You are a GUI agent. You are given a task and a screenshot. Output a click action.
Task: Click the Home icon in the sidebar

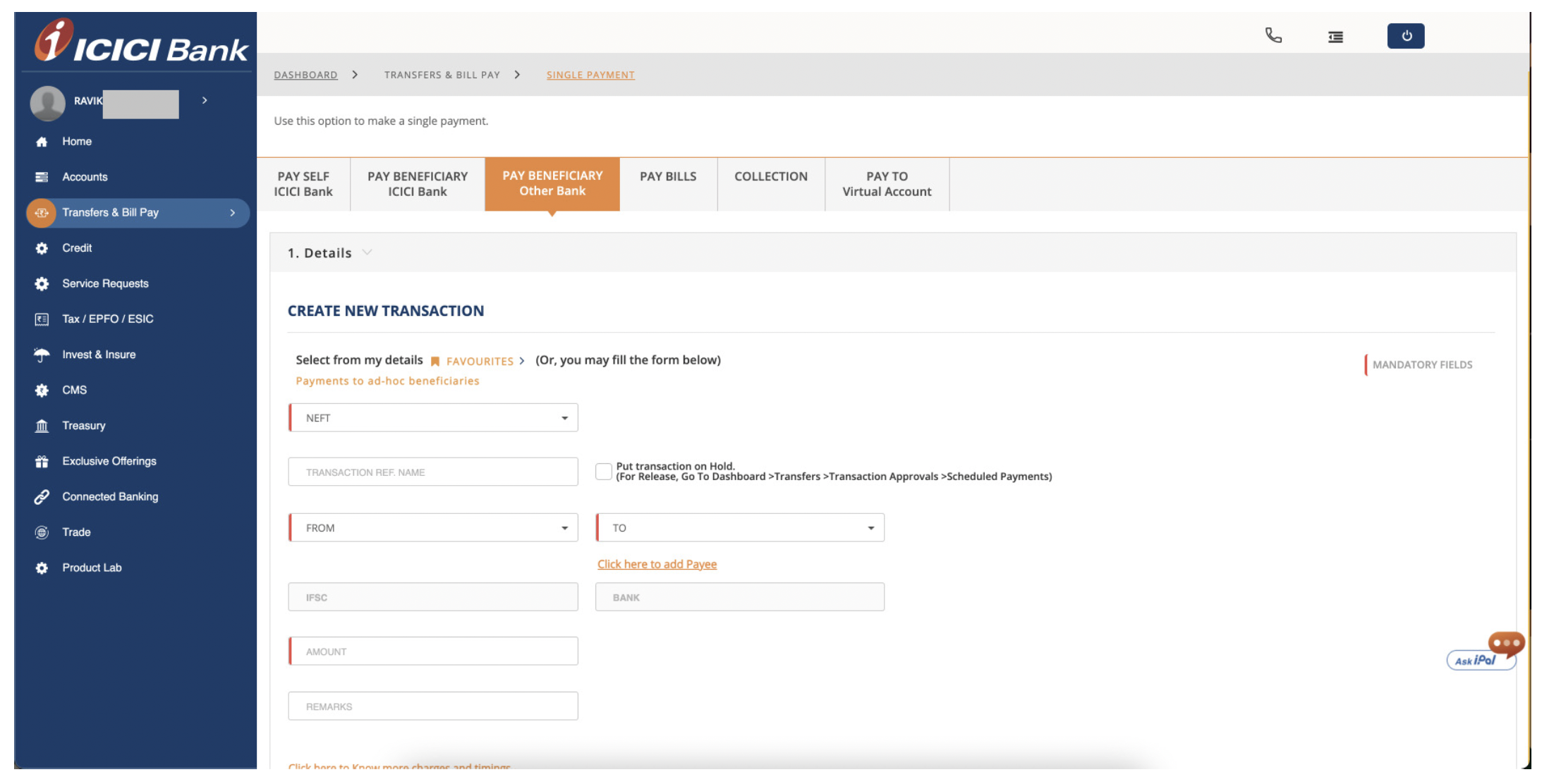tap(42, 142)
